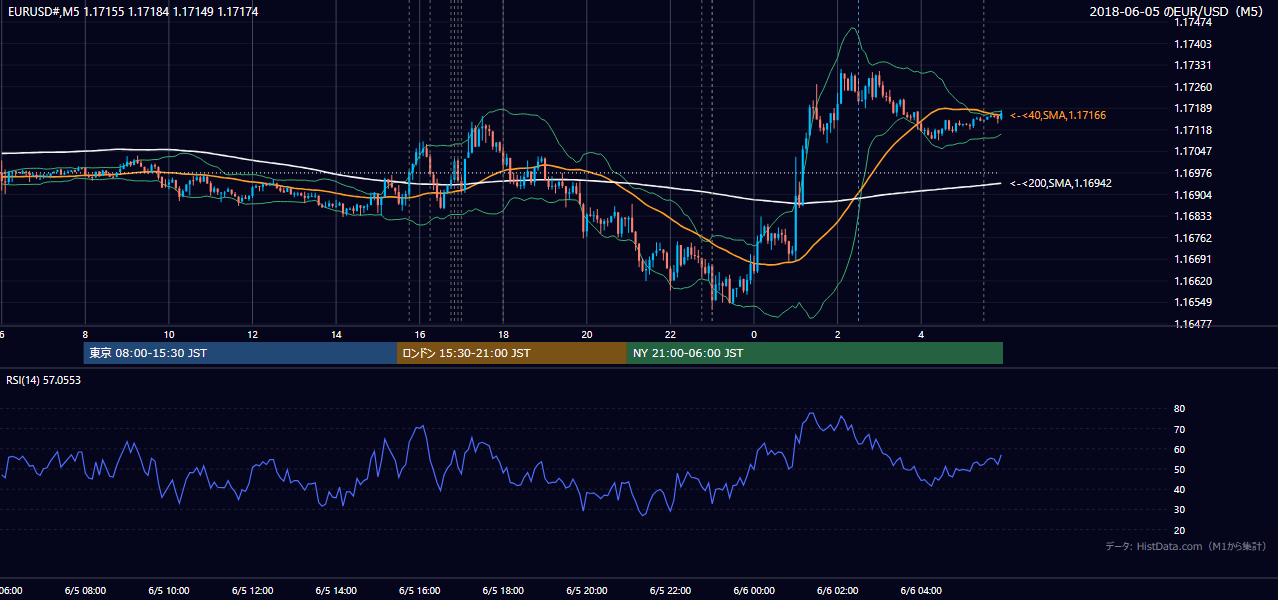The width and height of the screenshot is (1278, 600).
Task: Click the 1.16976 price axis label
Action: (1193, 173)
